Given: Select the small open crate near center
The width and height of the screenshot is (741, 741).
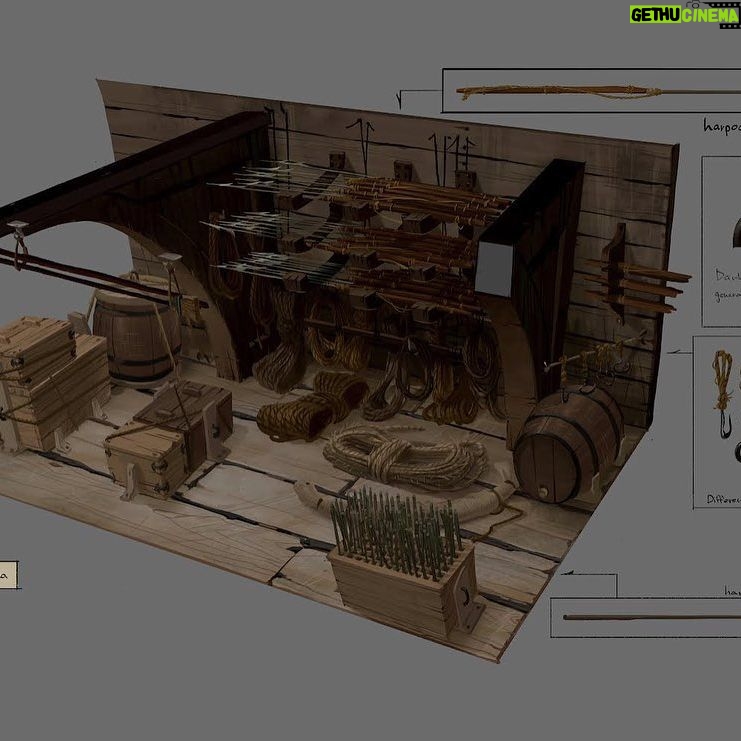Looking at the screenshot, I should pyautogui.click(x=170, y=437).
